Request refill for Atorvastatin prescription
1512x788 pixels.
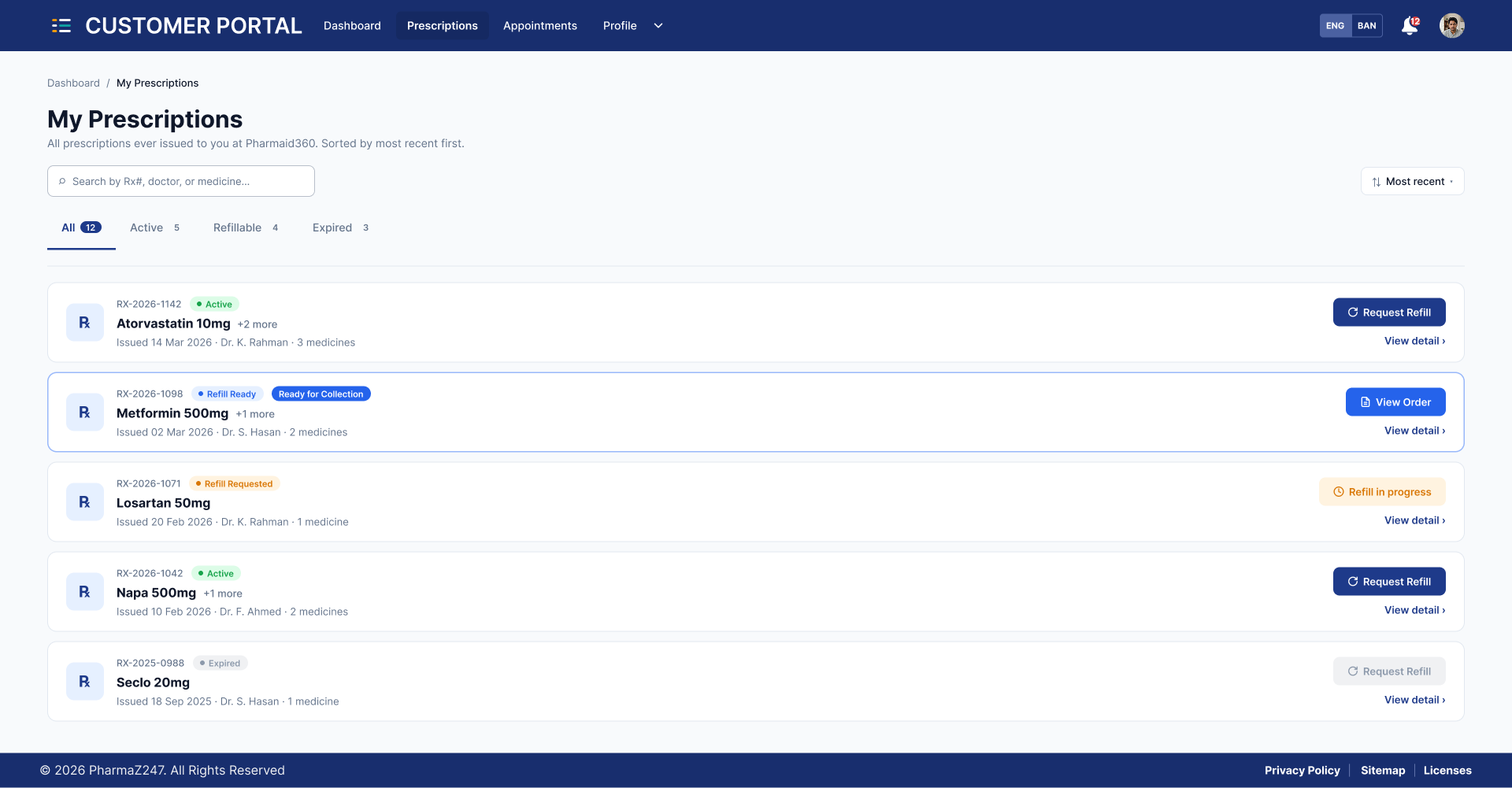pyautogui.click(x=1389, y=313)
